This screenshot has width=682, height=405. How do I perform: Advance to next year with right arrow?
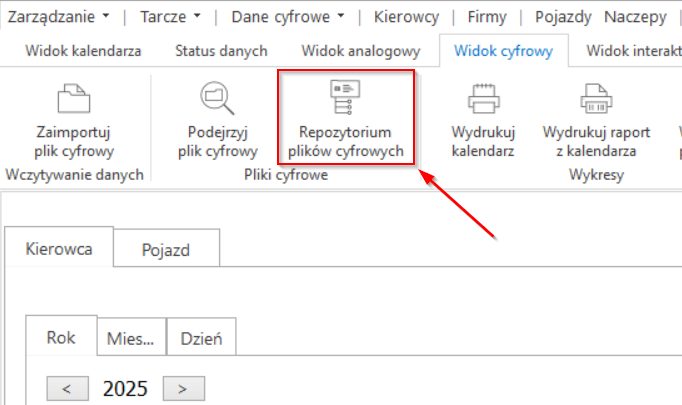(184, 388)
